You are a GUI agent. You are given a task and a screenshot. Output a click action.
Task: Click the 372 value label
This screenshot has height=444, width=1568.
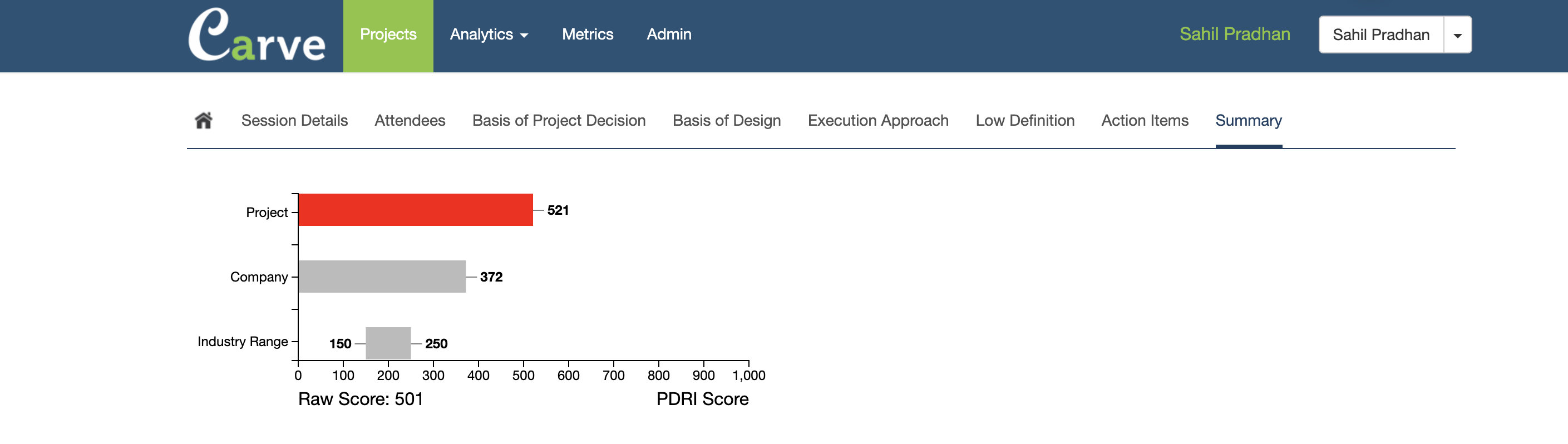click(491, 277)
